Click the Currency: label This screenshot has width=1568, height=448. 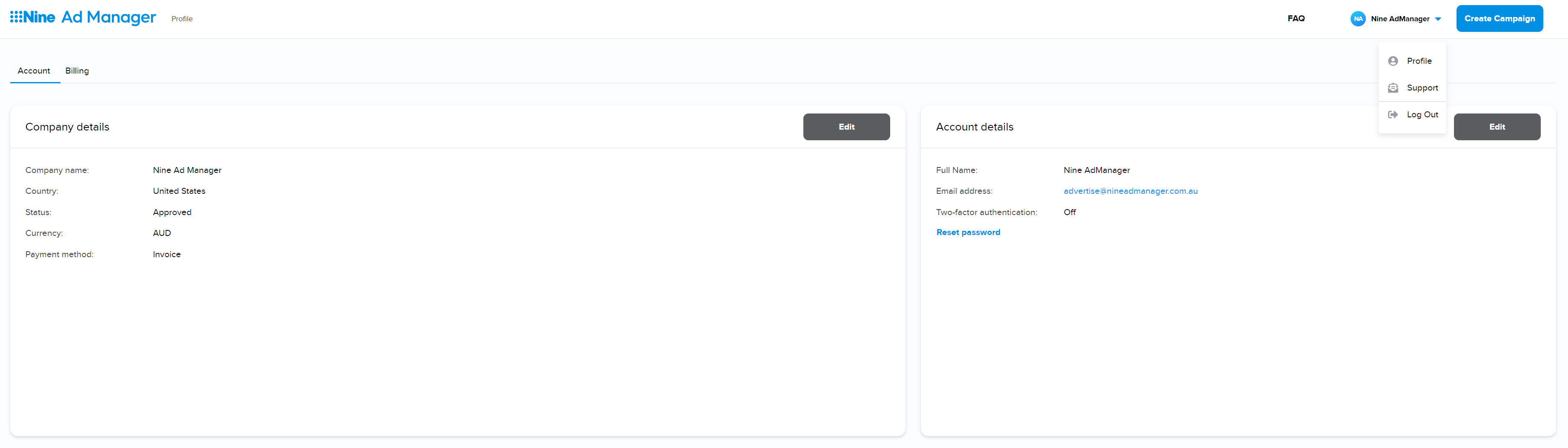coord(44,233)
